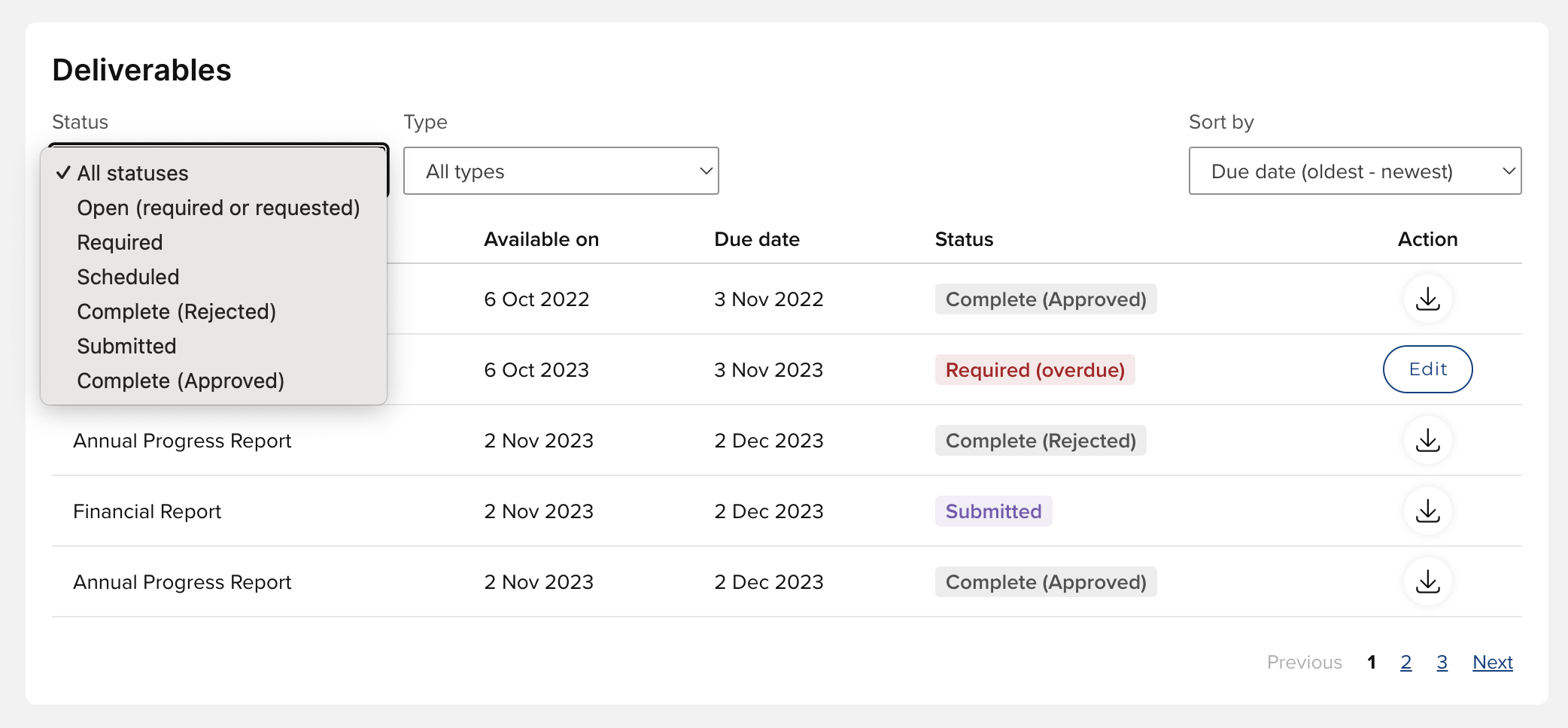Click the Submitted status badge
Viewport: 1568px width, 728px height.
pyautogui.click(x=993, y=511)
